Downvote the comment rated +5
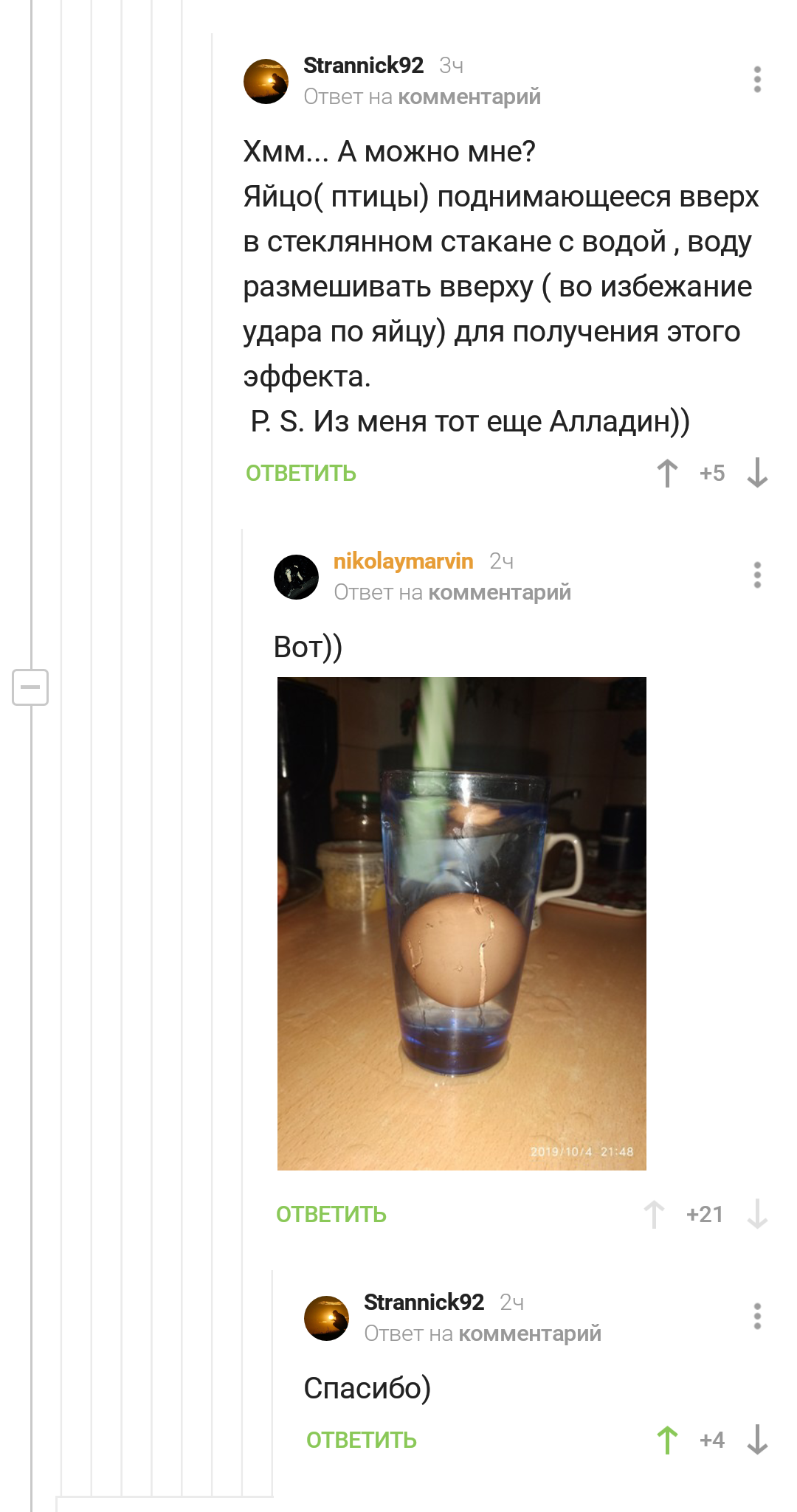 [x=757, y=474]
